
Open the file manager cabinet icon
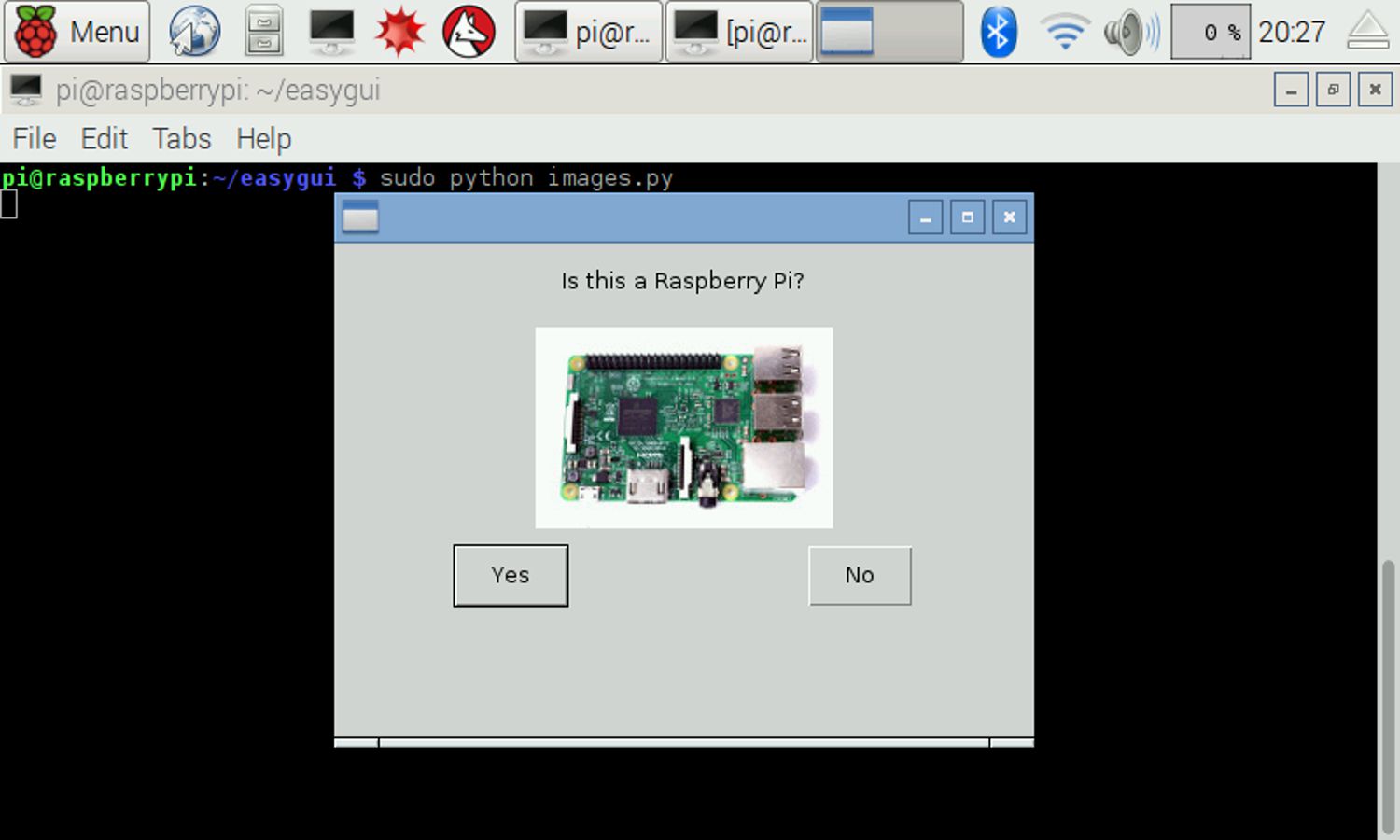coord(264,32)
